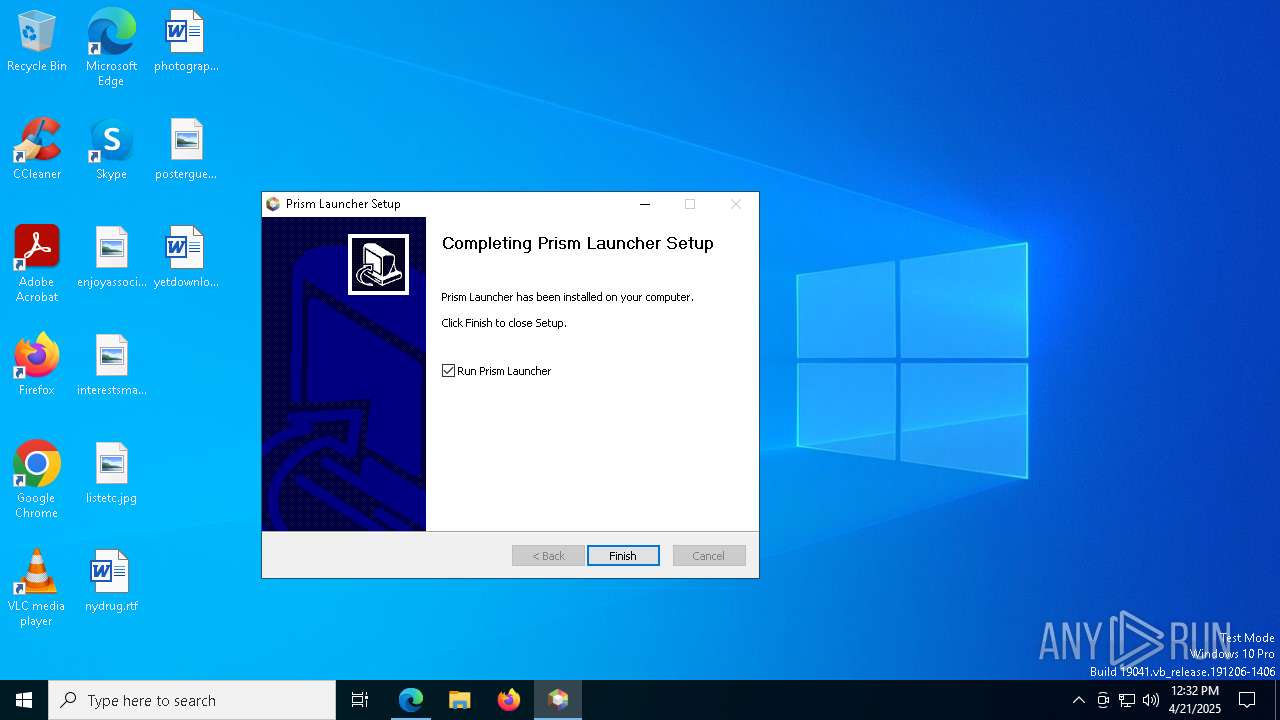
Task: Close the Prism Launcher Setup window
Action: (x=736, y=204)
